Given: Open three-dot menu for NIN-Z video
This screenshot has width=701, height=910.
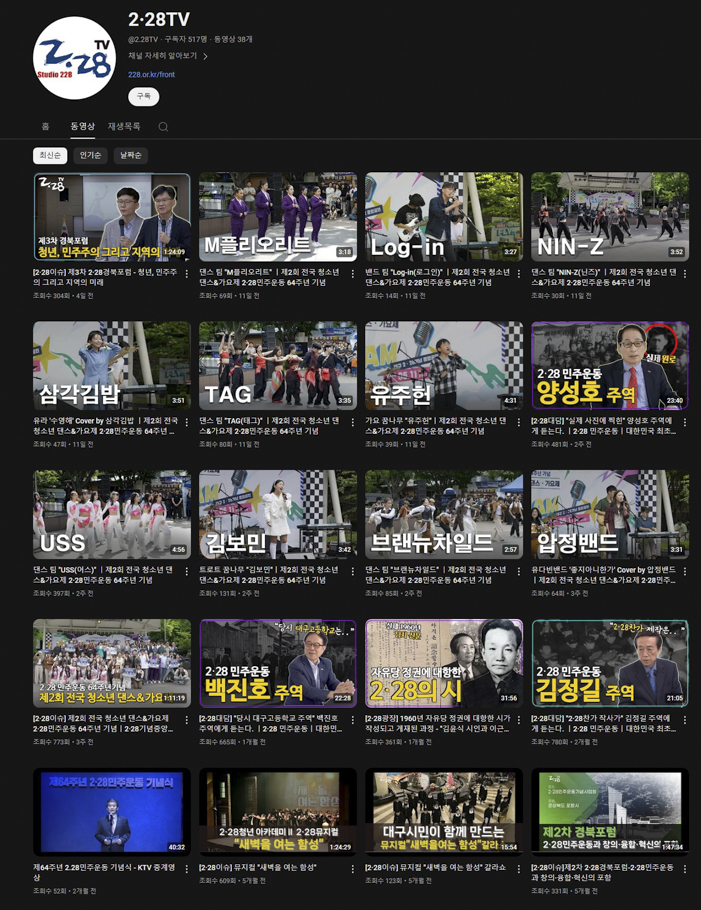Looking at the screenshot, I should point(684,273).
